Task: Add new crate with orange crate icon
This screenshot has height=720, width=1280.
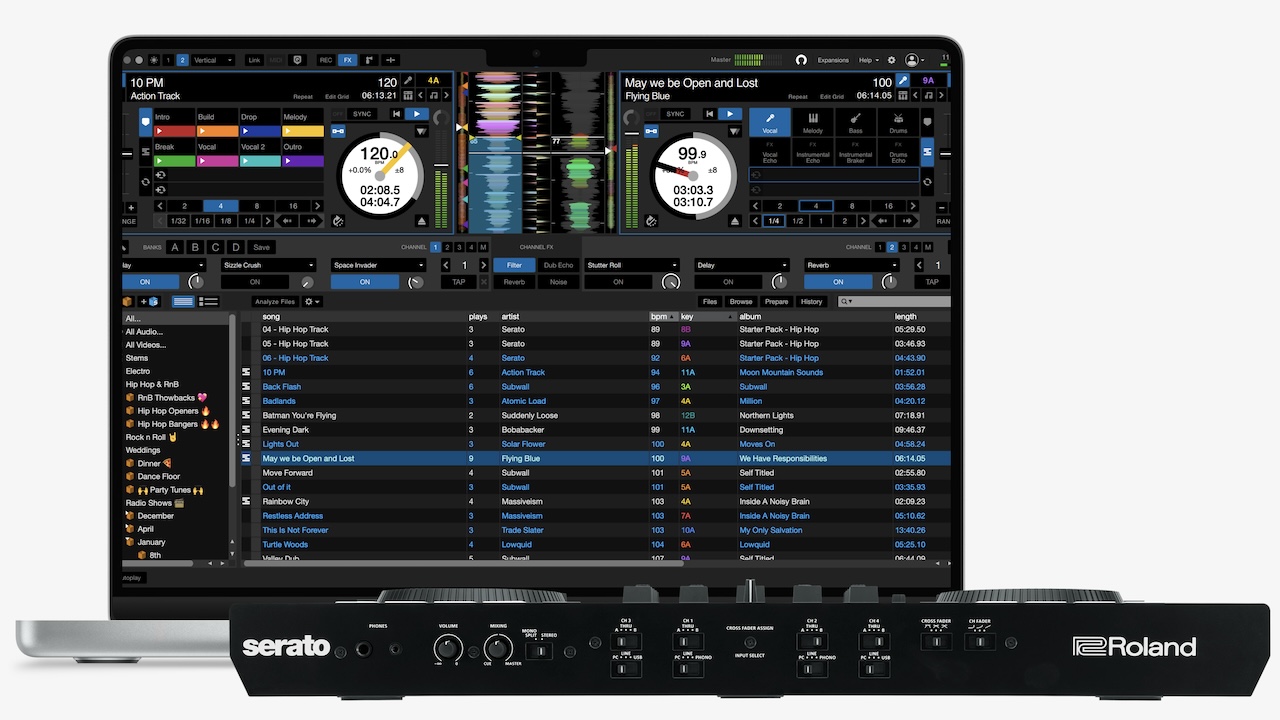Action: click(x=127, y=301)
